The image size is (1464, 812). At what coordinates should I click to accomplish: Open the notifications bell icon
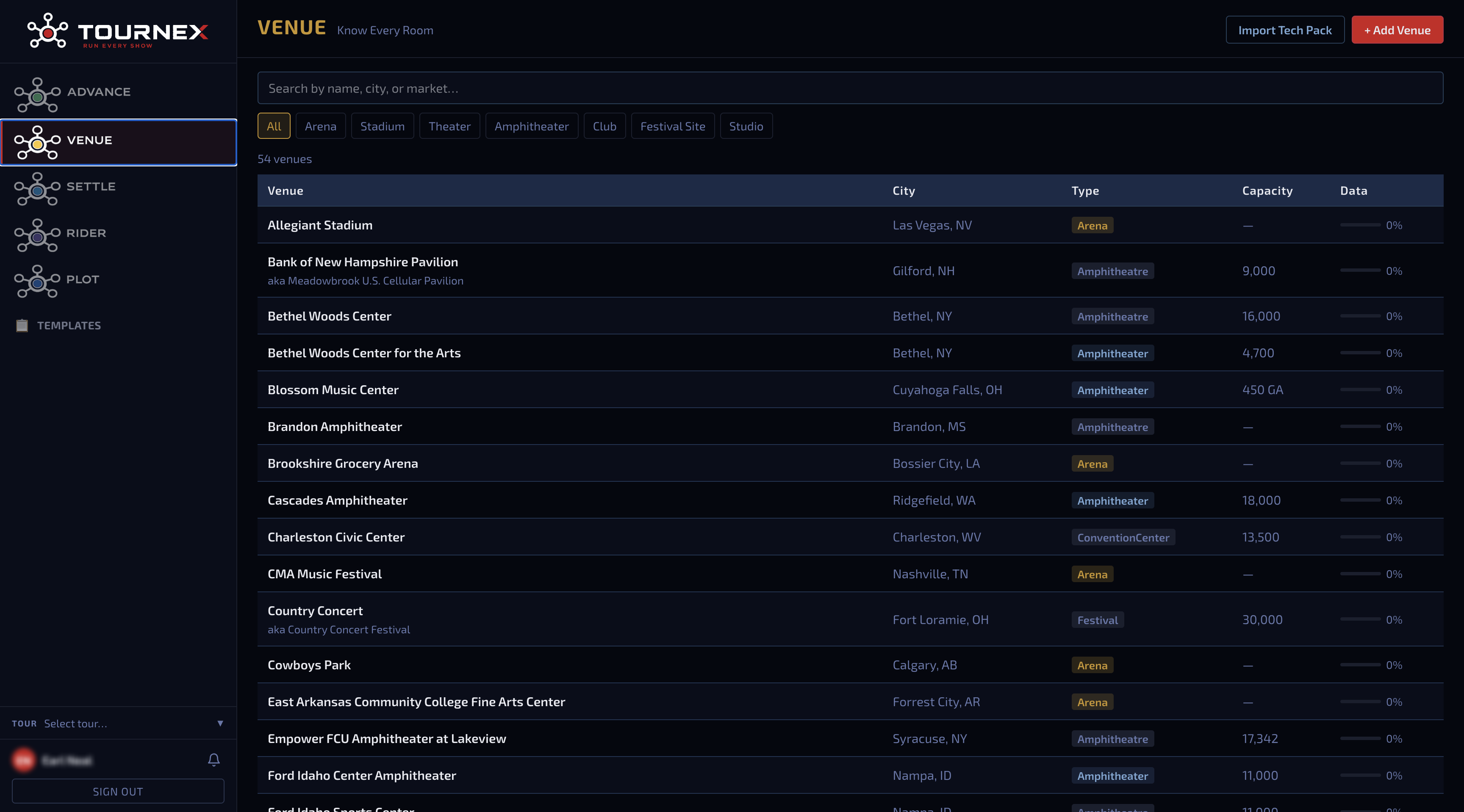(213, 760)
